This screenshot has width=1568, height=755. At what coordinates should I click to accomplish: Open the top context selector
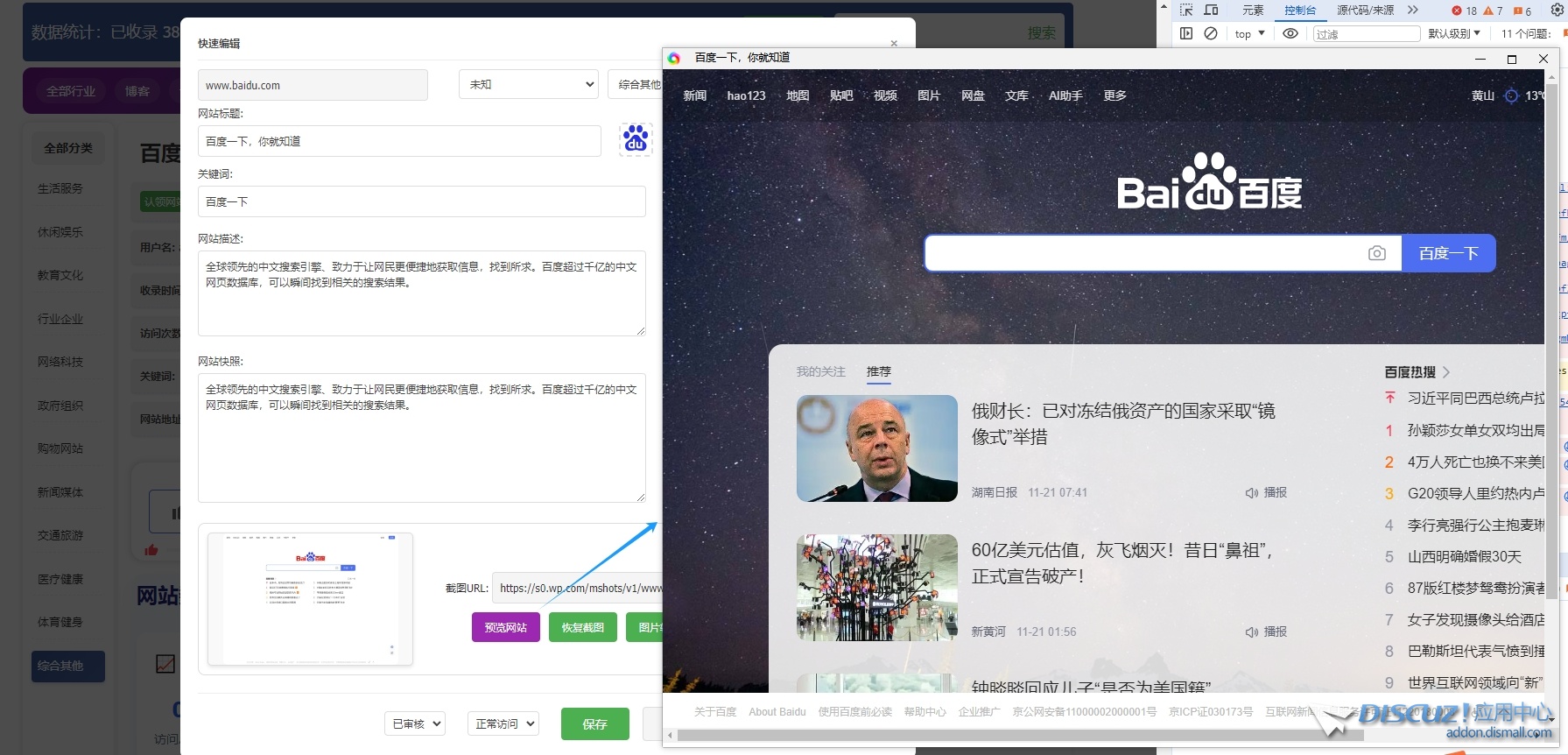[1249, 33]
